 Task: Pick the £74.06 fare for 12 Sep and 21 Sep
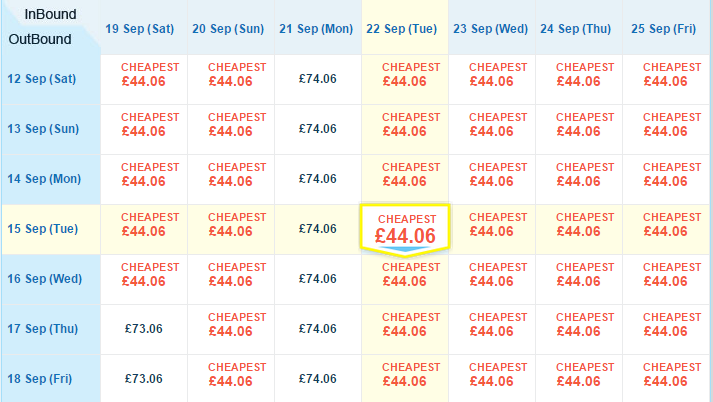pyautogui.click(x=318, y=79)
